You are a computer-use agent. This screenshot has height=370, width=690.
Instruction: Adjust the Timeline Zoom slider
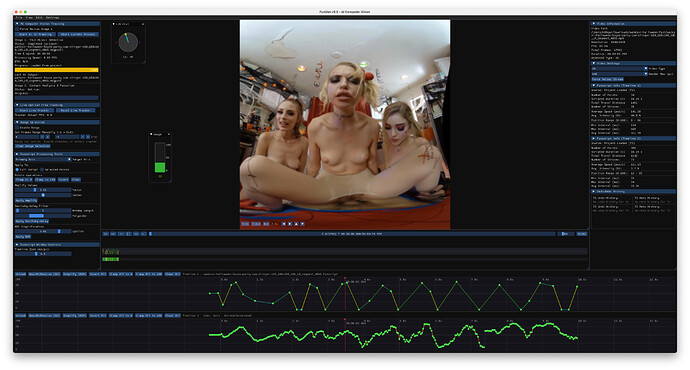[43, 254]
